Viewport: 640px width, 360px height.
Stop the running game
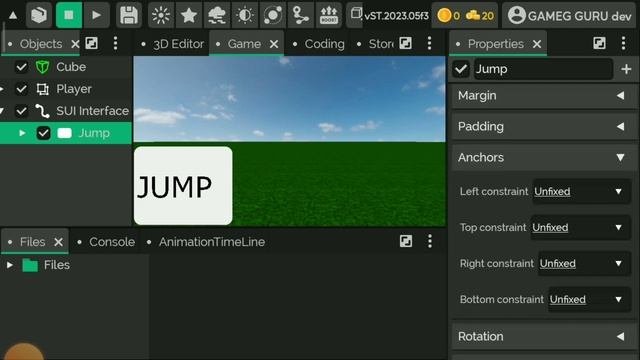pyautogui.click(x=69, y=15)
